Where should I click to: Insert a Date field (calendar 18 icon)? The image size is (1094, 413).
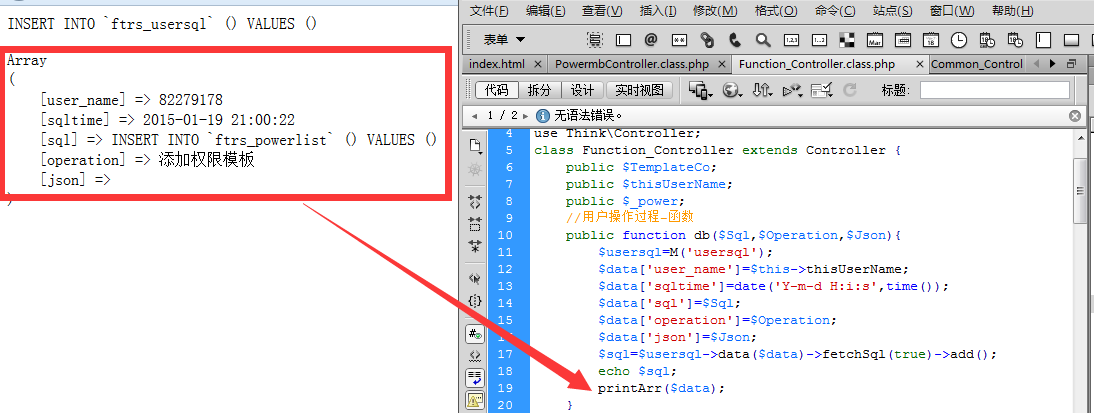pos(931,40)
